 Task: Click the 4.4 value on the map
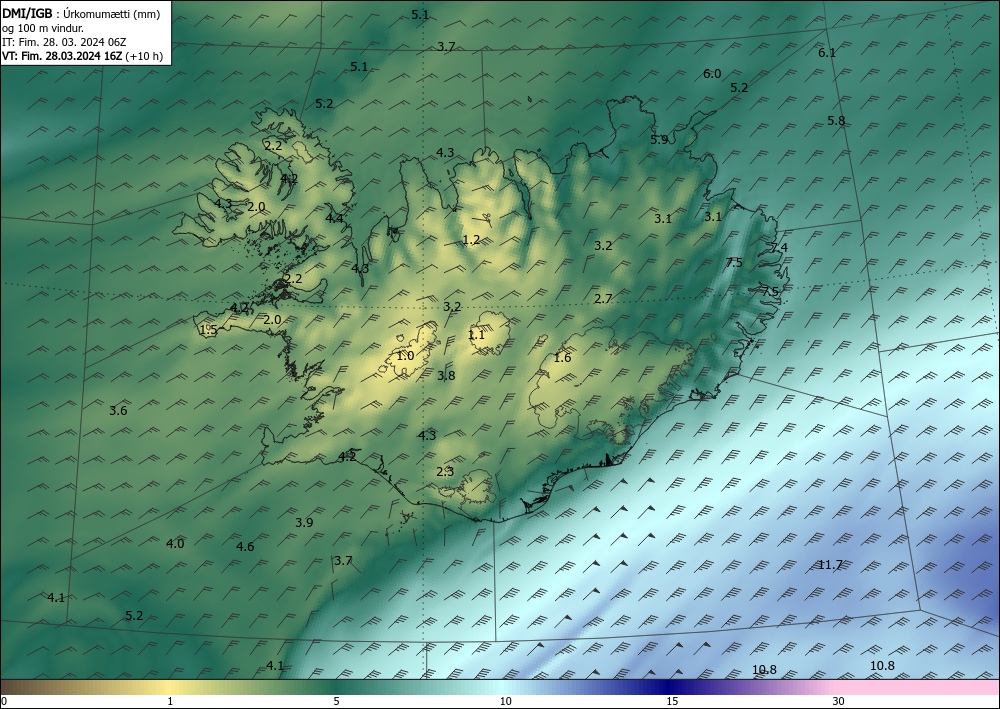[334, 218]
